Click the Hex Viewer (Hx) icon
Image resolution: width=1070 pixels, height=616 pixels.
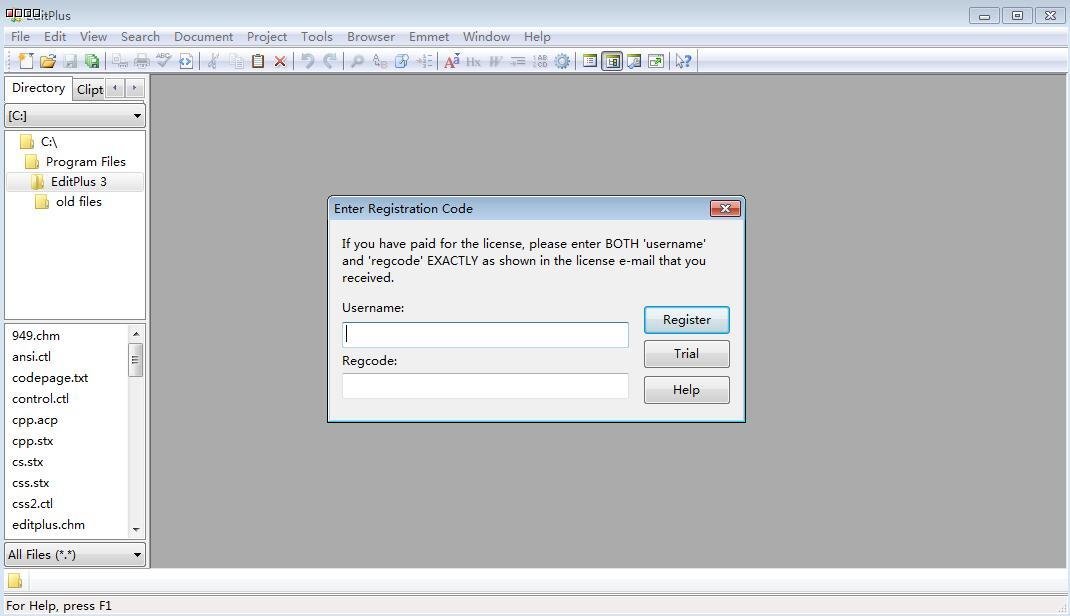(x=474, y=61)
